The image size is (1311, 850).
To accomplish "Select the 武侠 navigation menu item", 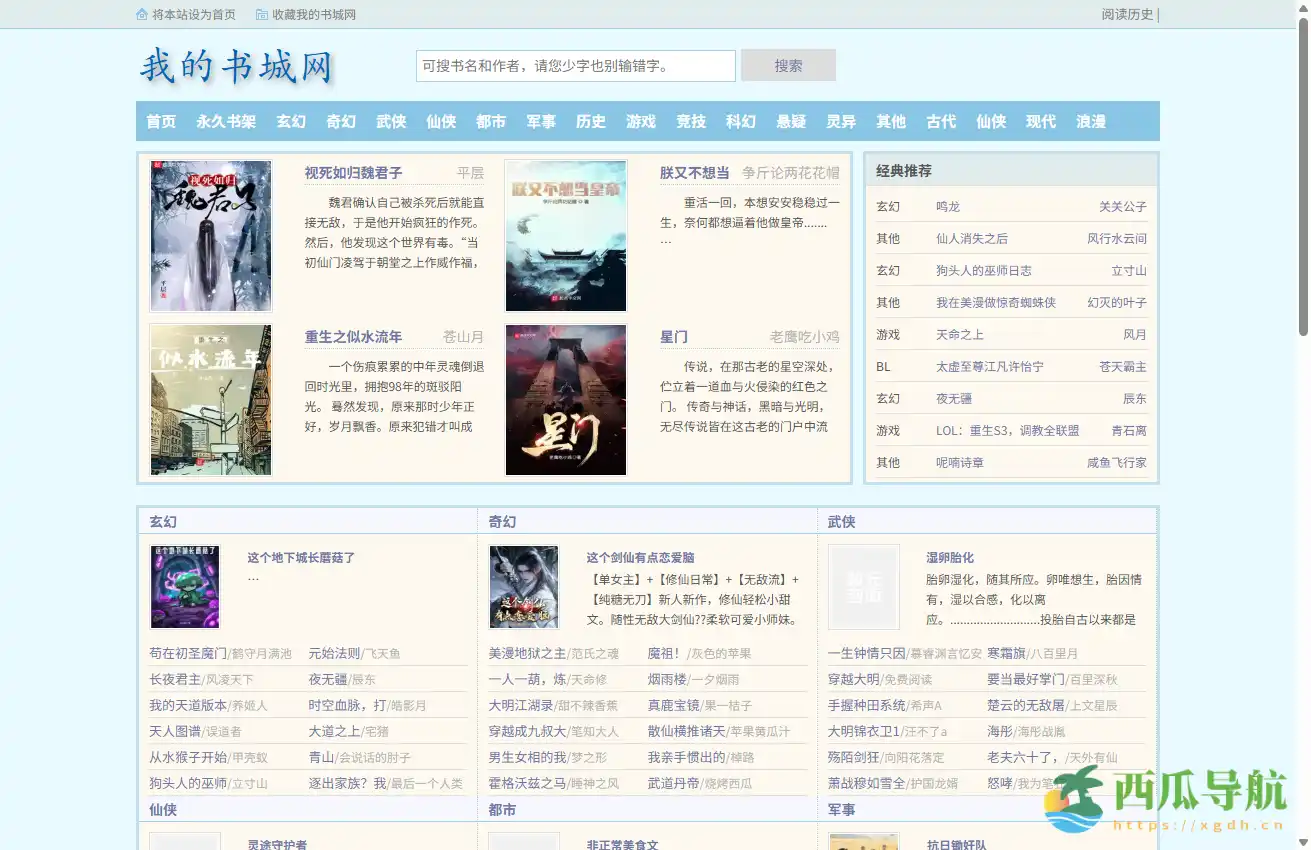I will (390, 121).
